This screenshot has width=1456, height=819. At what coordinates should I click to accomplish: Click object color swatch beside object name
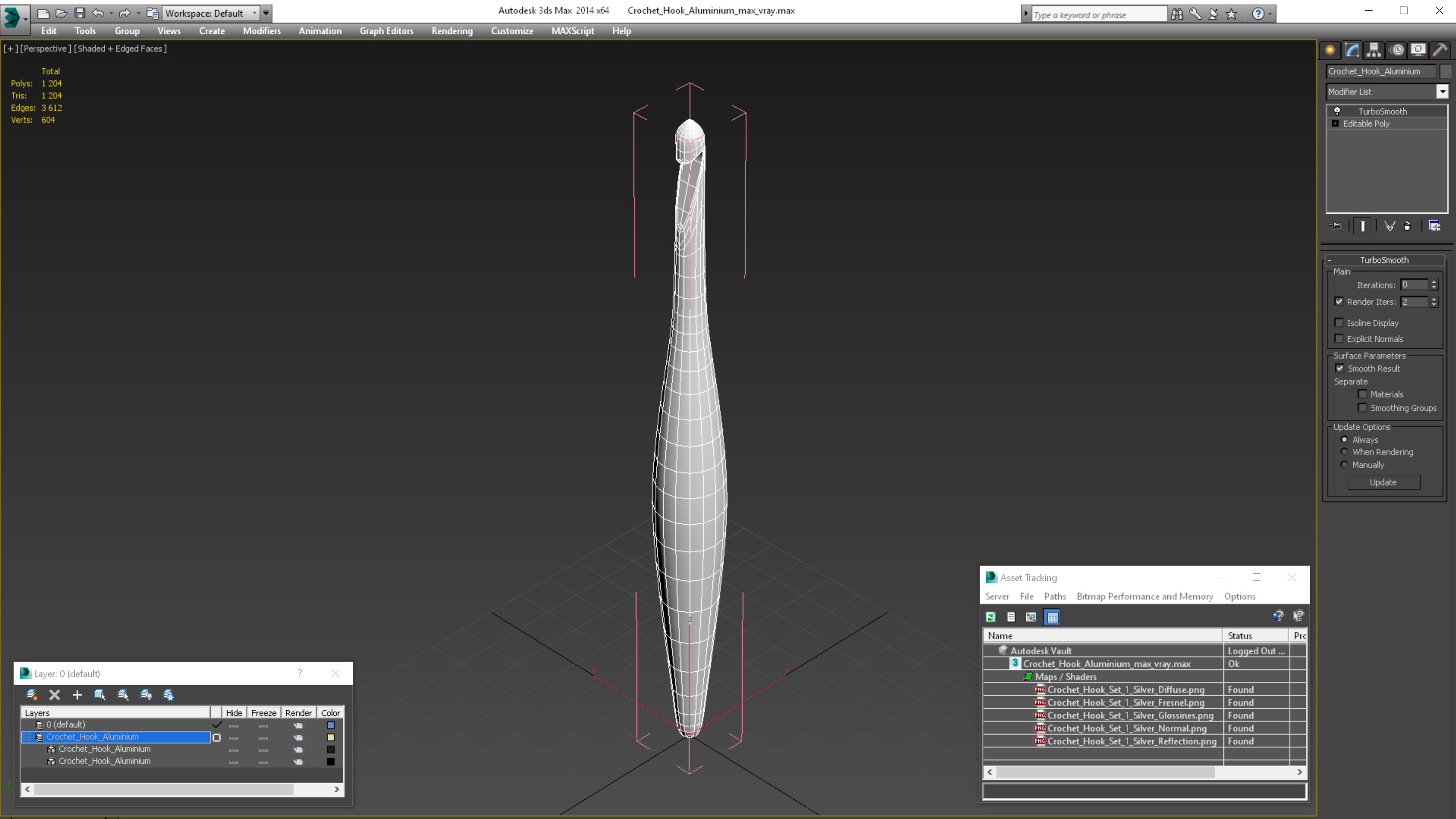1445,71
